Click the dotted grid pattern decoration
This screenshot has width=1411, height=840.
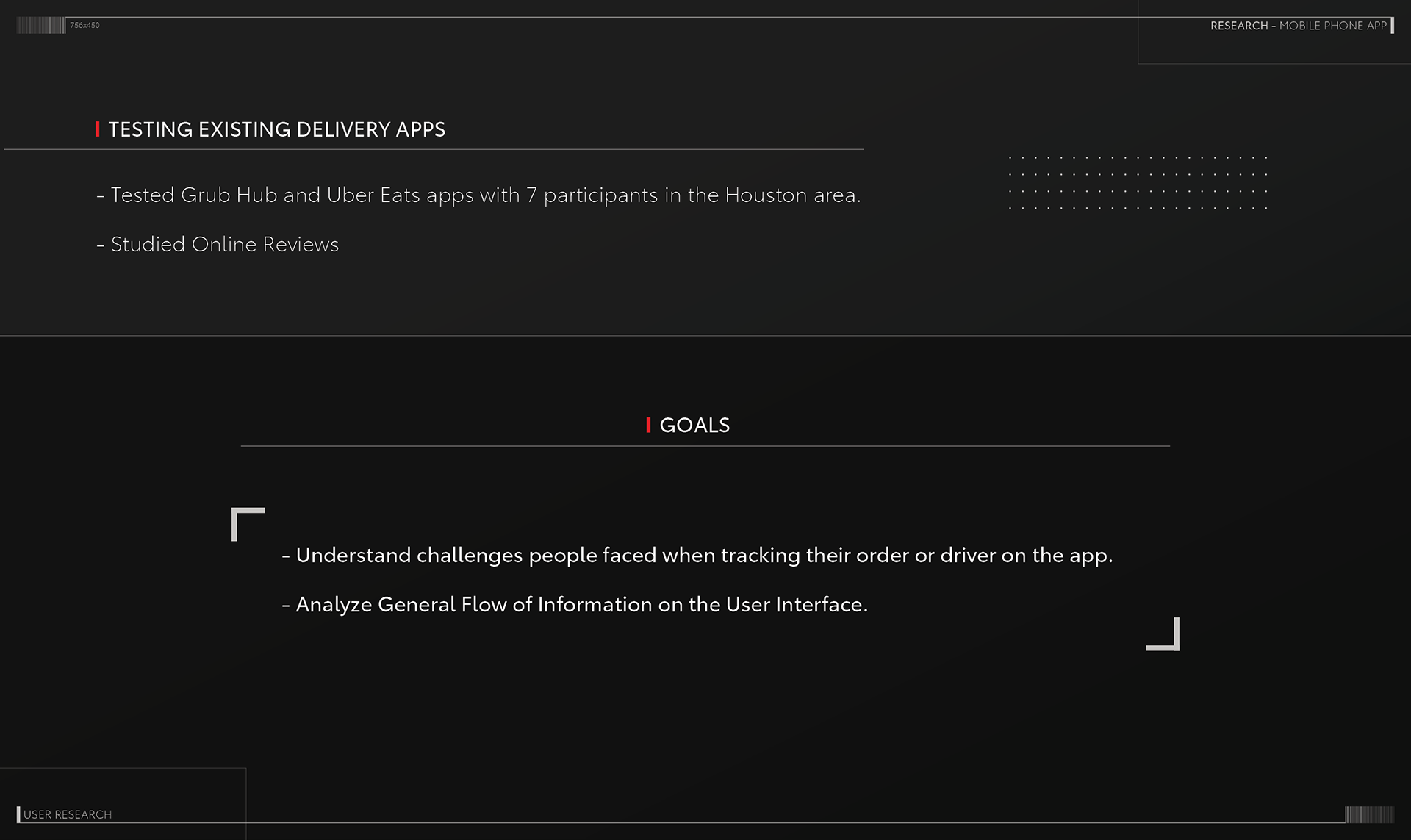[x=1138, y=182]
